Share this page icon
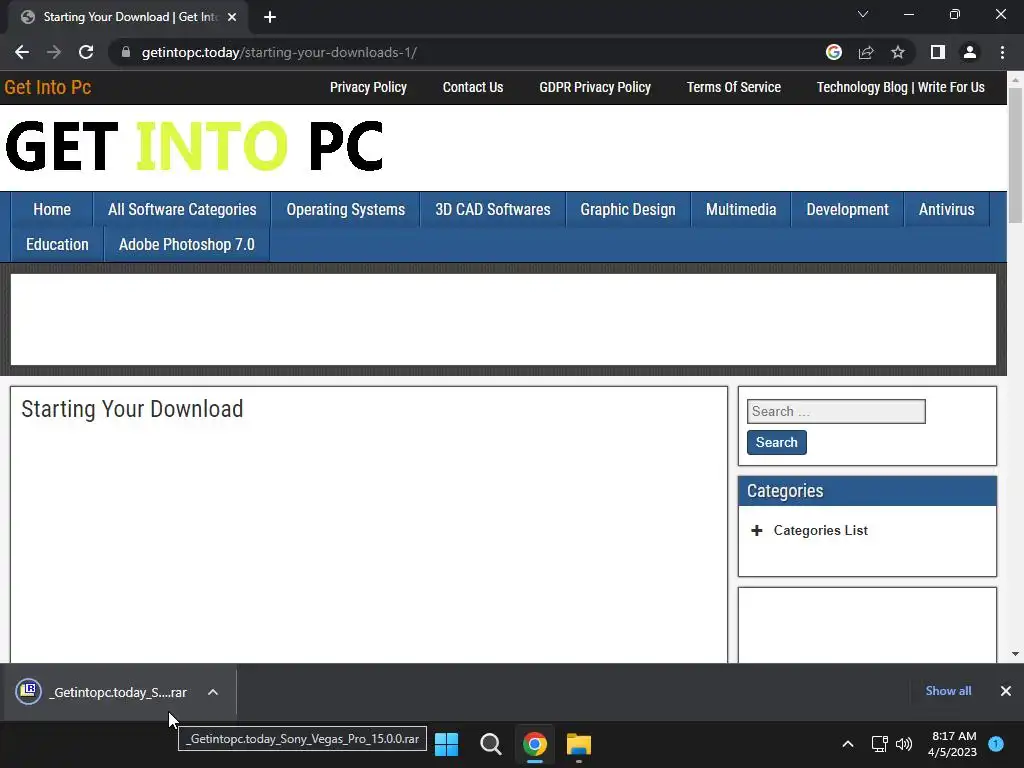 click(x=866, y=52)
